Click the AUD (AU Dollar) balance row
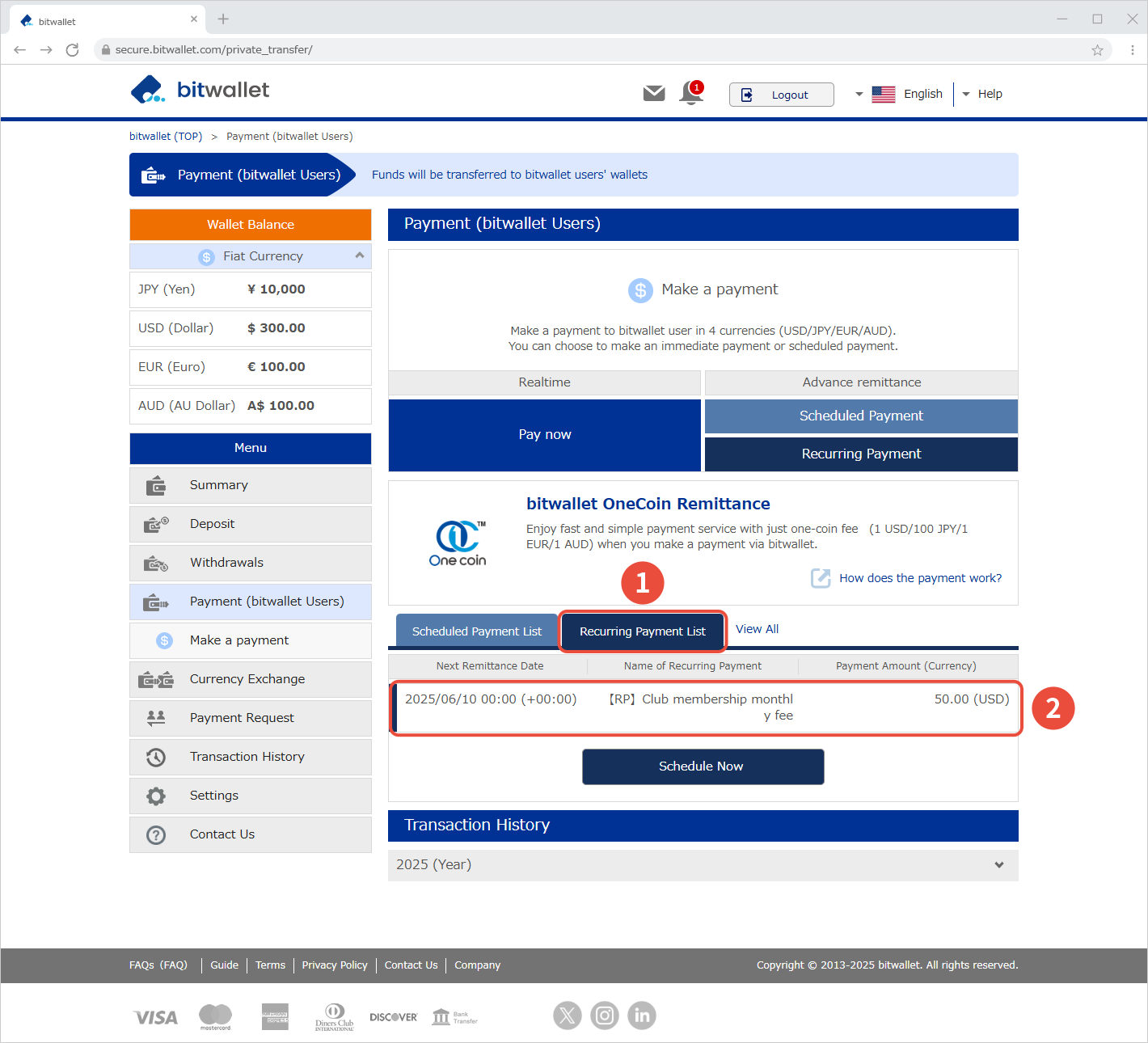Image resolution: width=1148 pixels, height=1043 pixels. point(251,406)
